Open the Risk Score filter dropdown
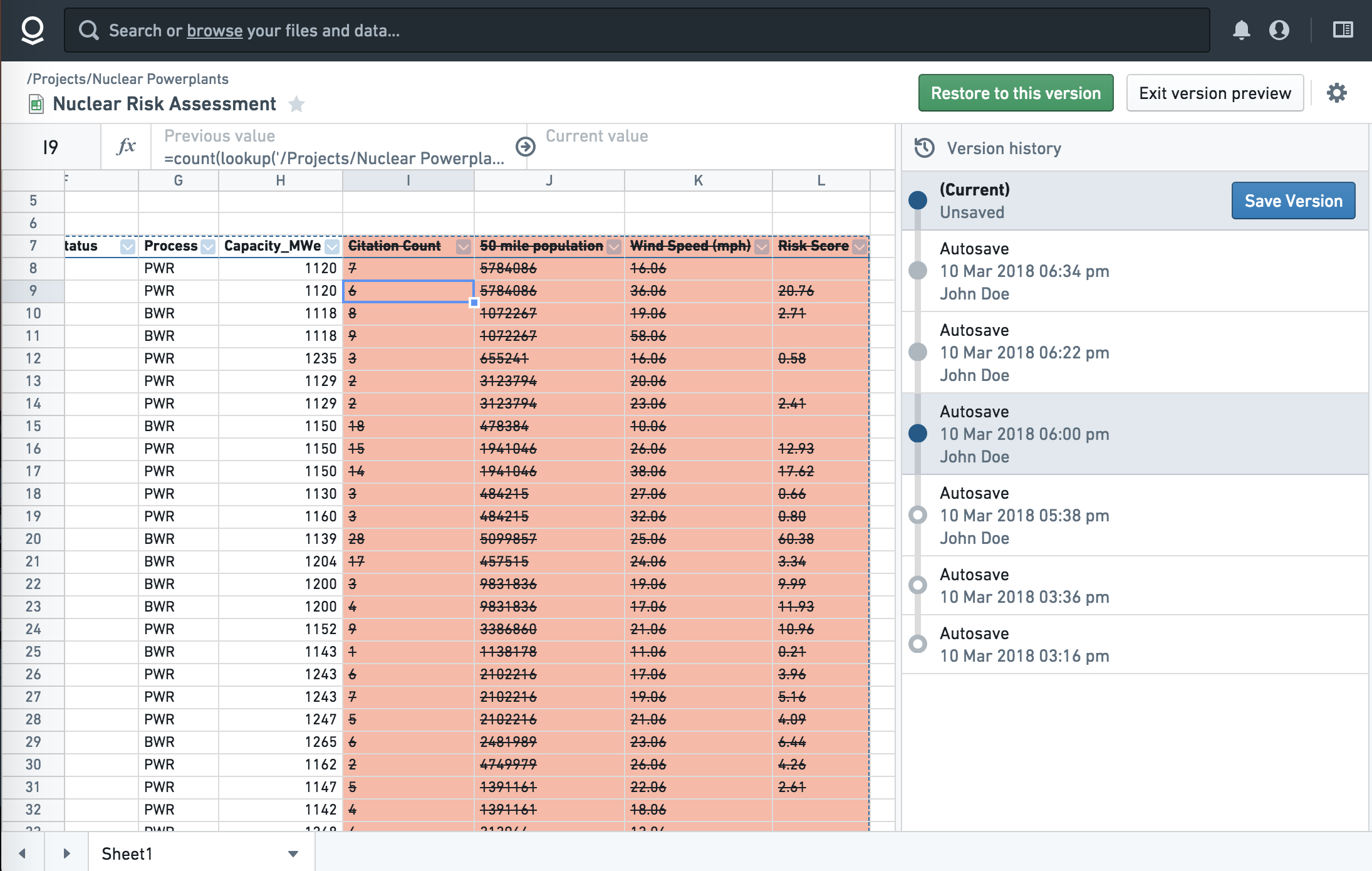 click(x=860, y=246)
